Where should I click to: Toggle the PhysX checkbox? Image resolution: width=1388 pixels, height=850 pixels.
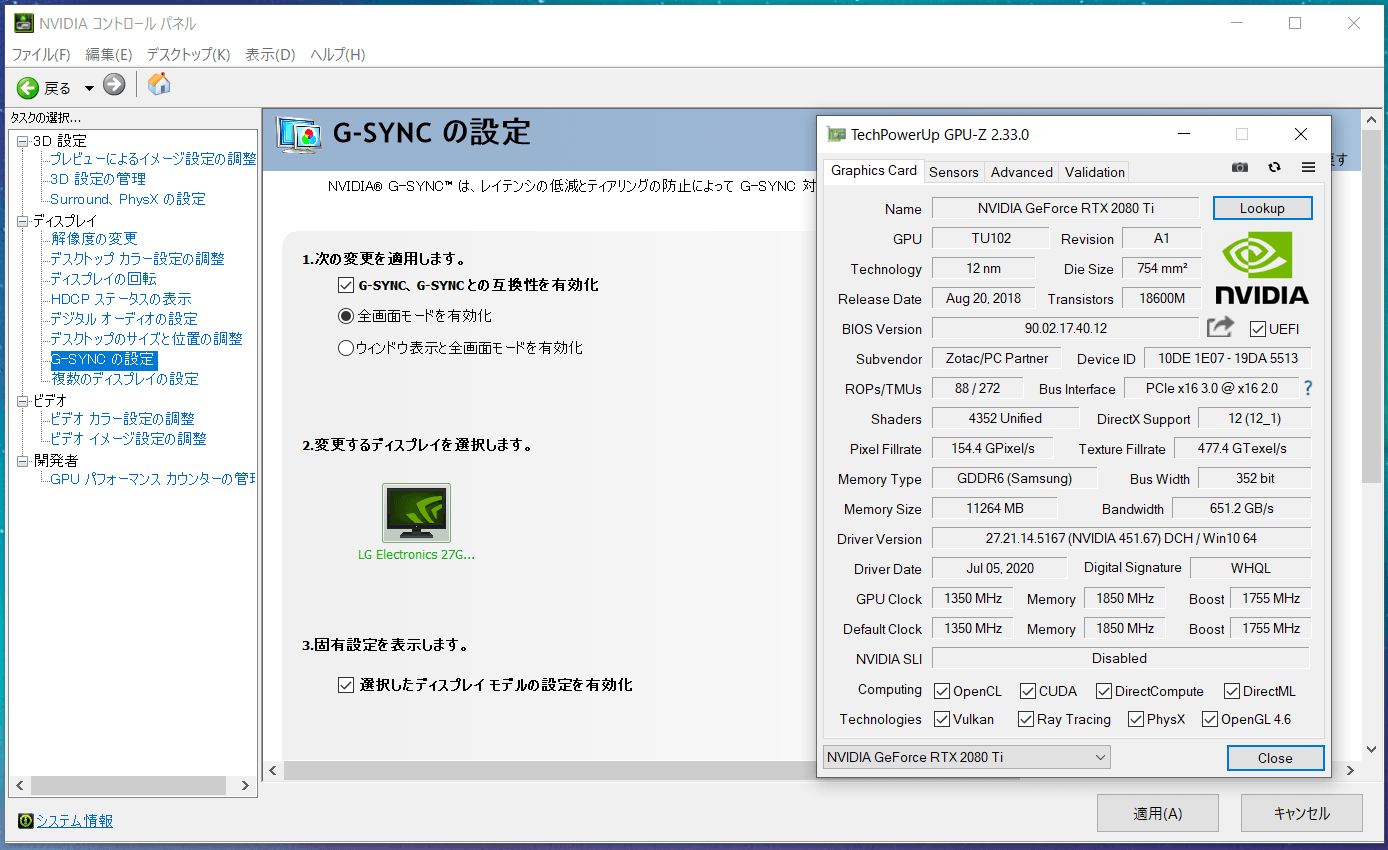tap(1136, 719)
